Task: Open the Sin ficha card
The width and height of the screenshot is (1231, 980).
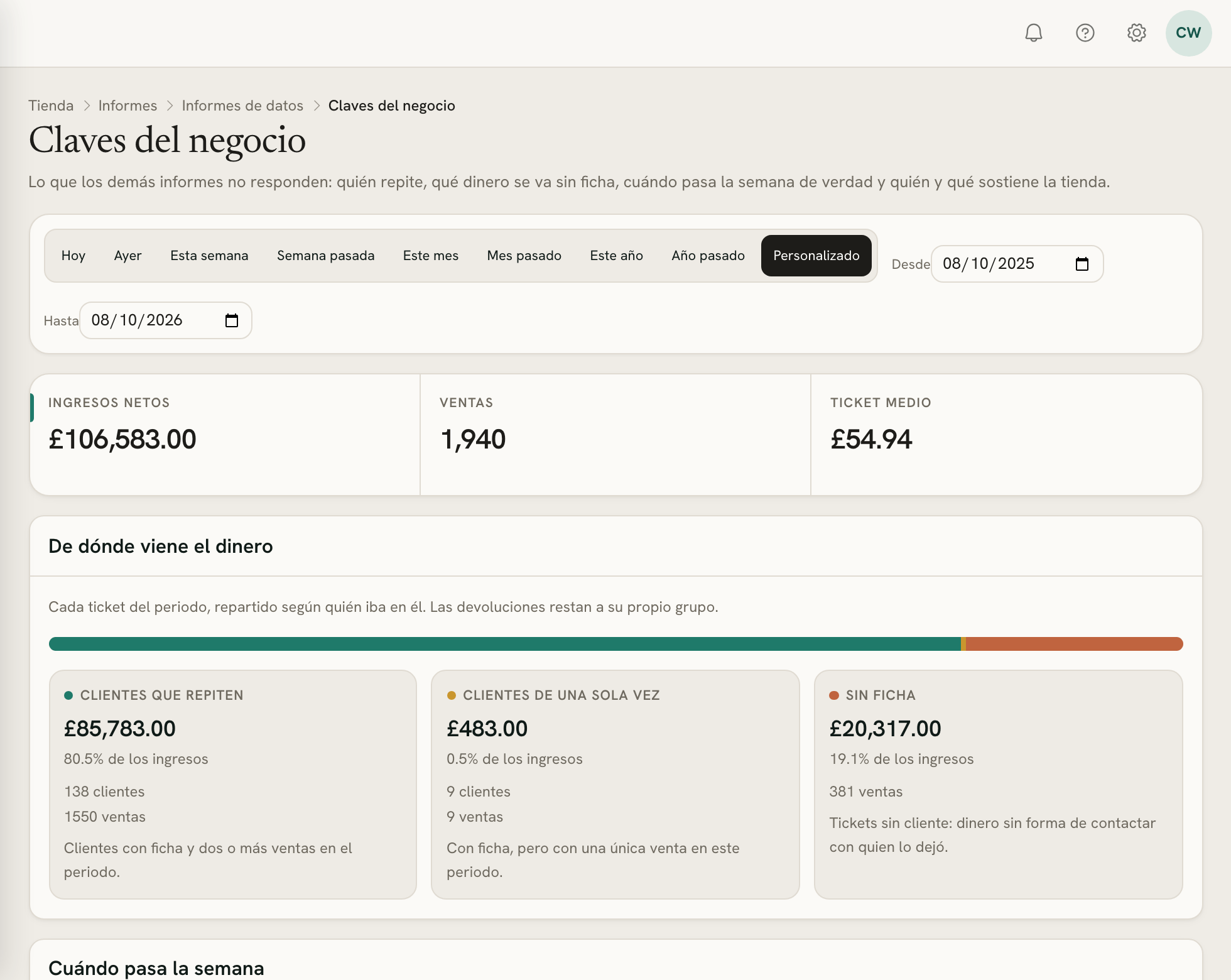Action: click(999, 785)
